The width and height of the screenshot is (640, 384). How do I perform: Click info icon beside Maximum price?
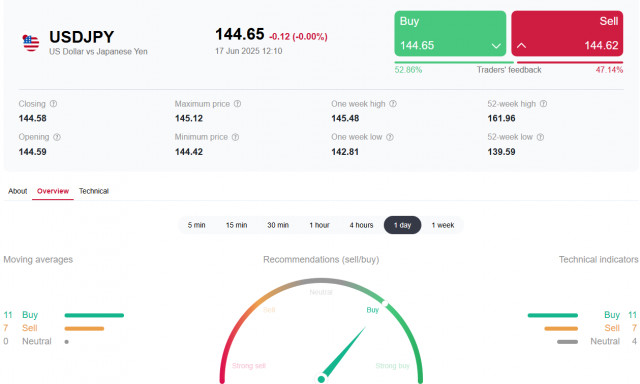pyautogui.click(x=237, y=104)
